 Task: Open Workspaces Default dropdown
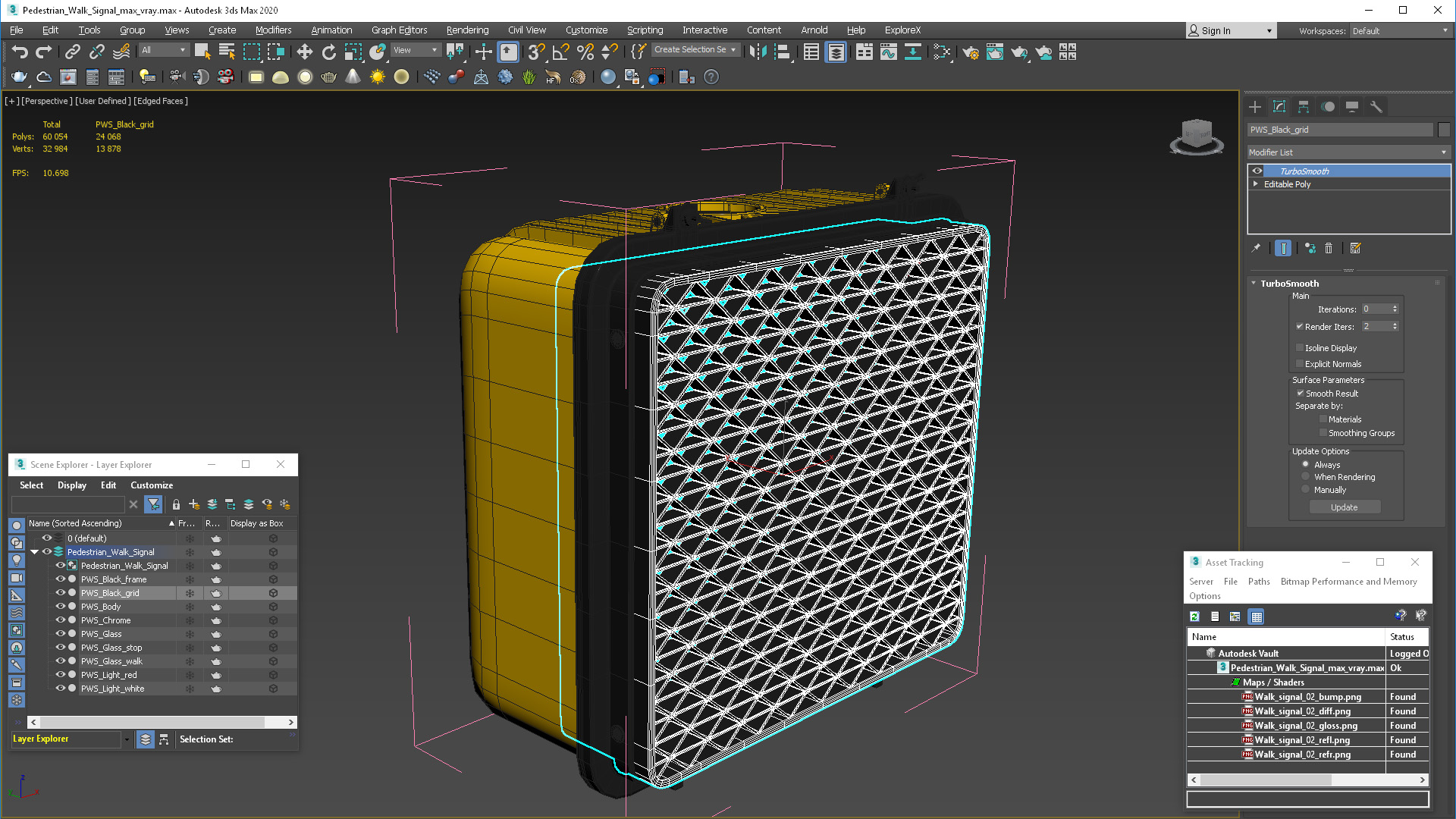click(x=1400, y=31)
